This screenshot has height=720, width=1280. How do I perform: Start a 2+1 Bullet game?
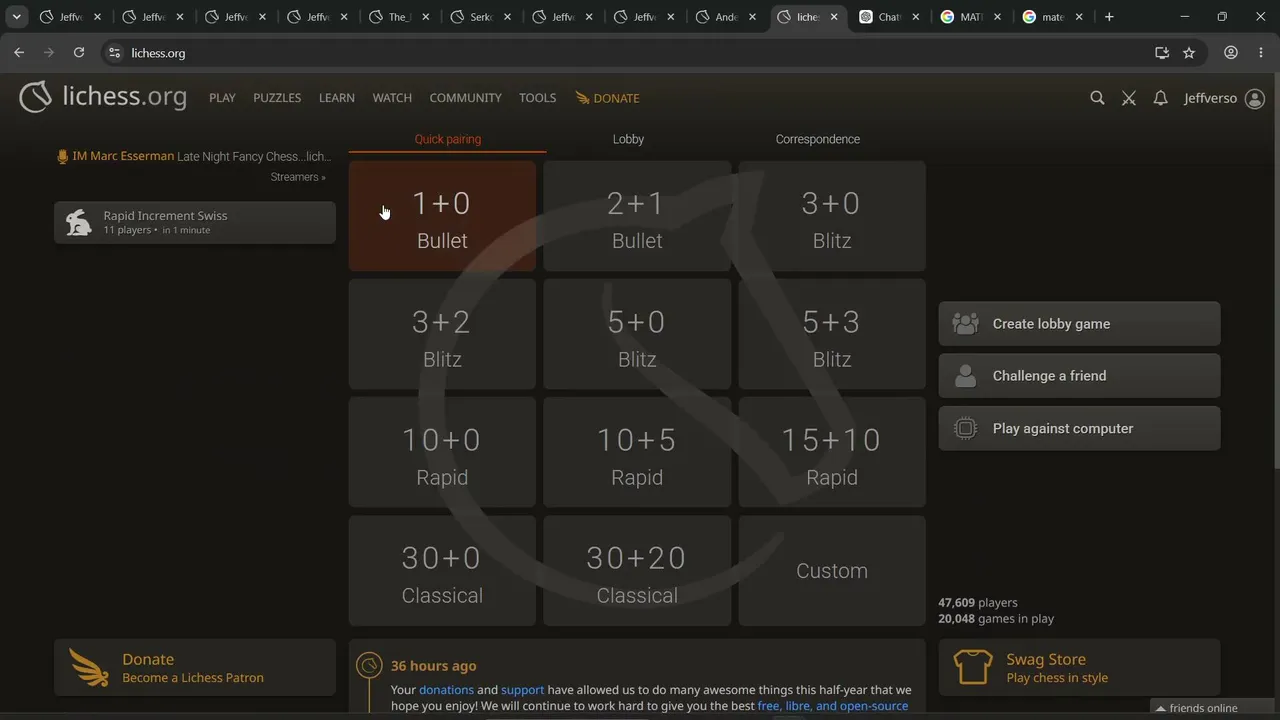637,216
